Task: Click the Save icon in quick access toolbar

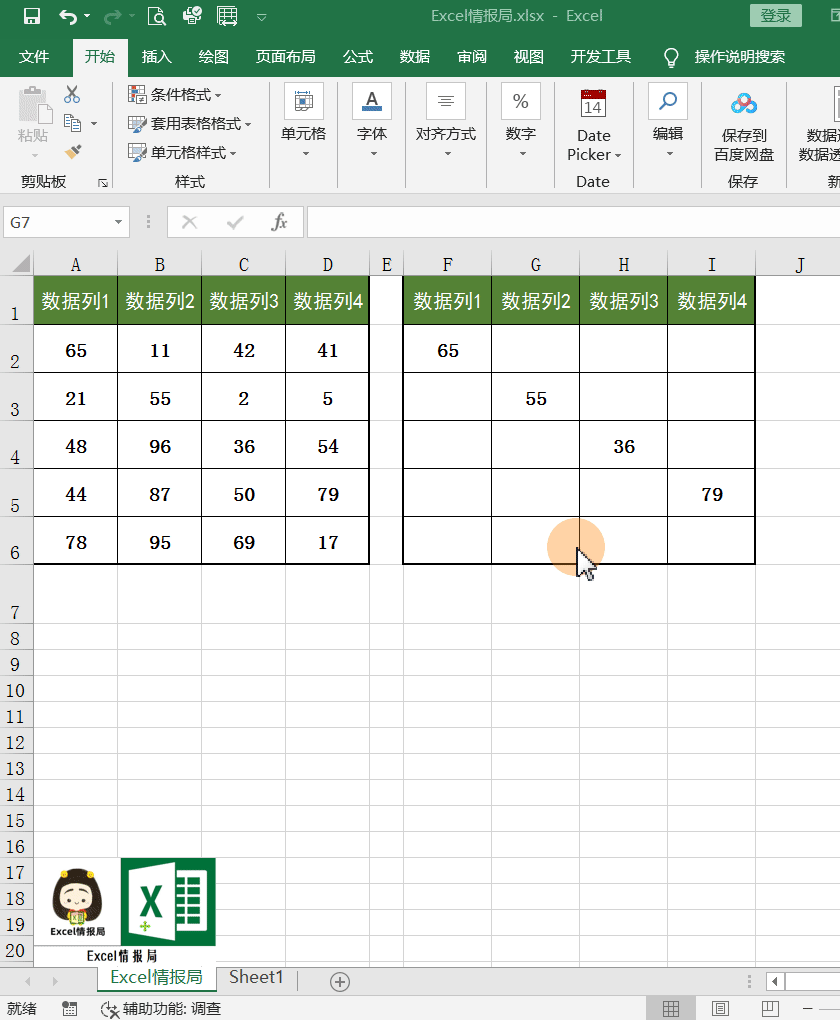Action: [31, 16]
